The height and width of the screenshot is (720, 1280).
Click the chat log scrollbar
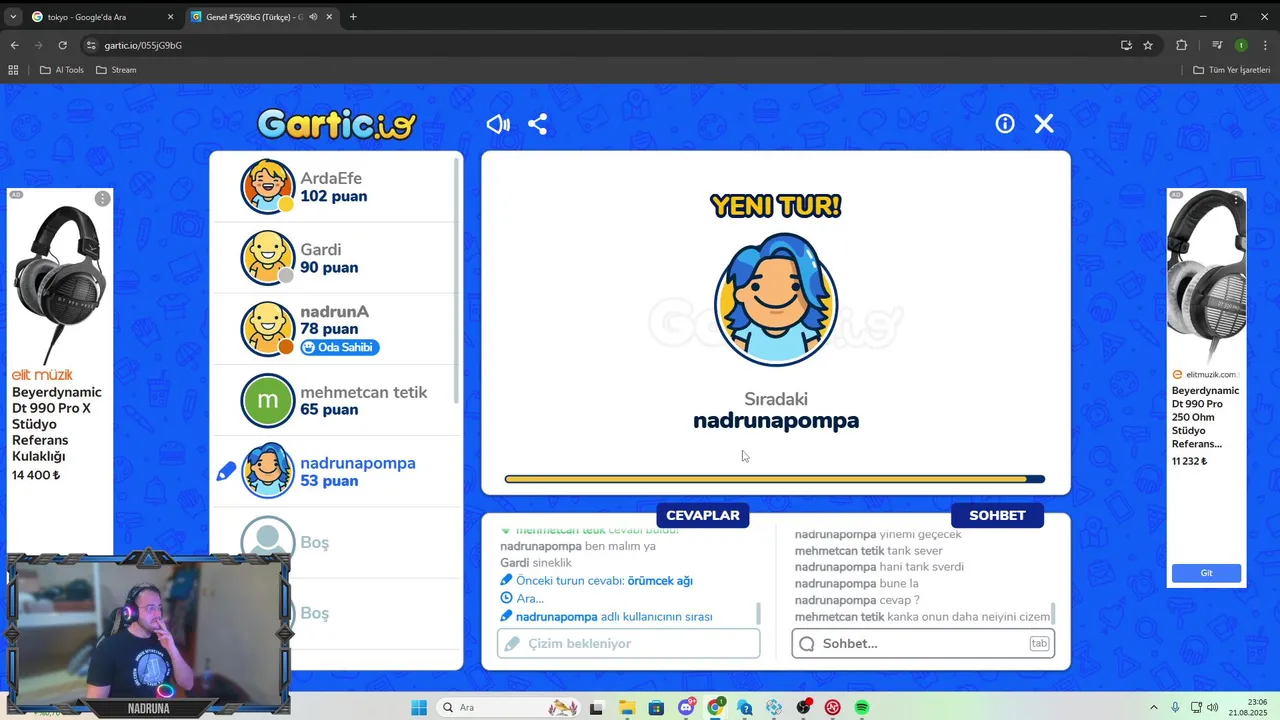[1053, 613]
